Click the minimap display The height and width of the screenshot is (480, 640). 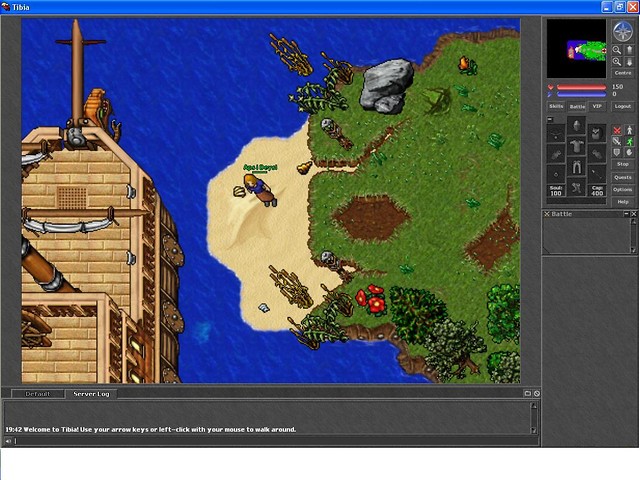(x=576, y=49)
